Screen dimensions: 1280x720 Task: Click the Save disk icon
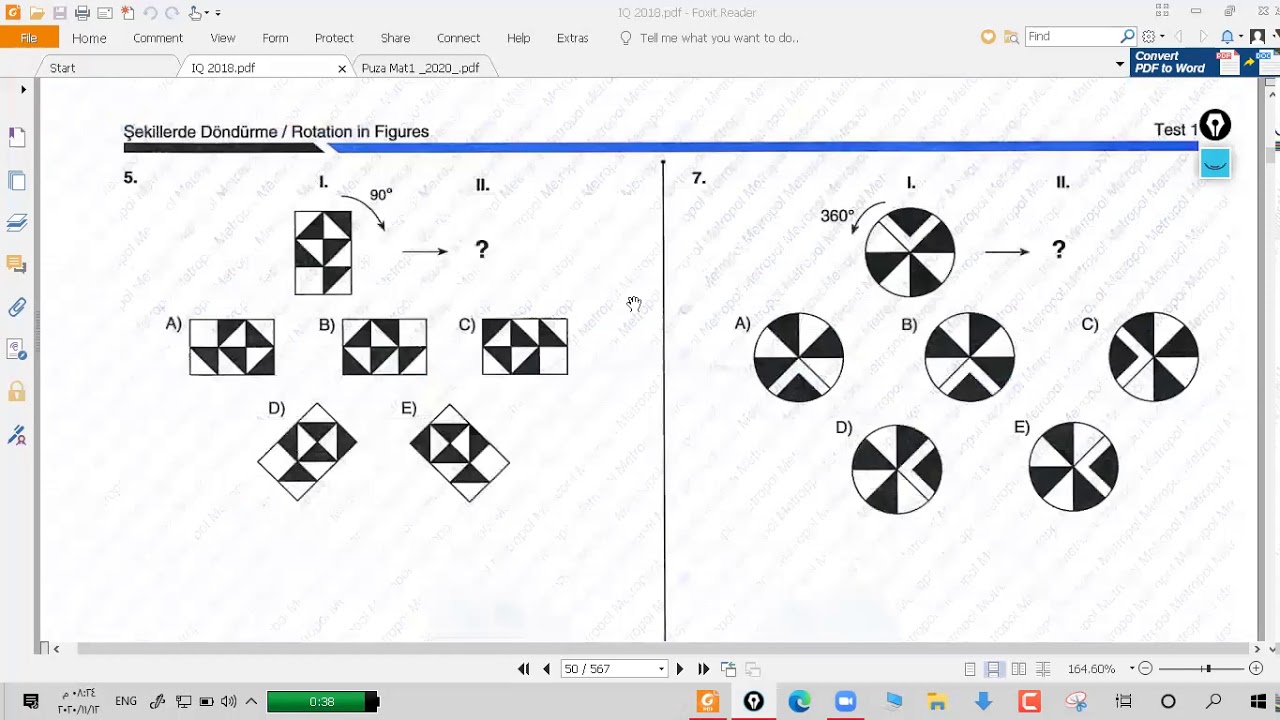pos(60,13)
